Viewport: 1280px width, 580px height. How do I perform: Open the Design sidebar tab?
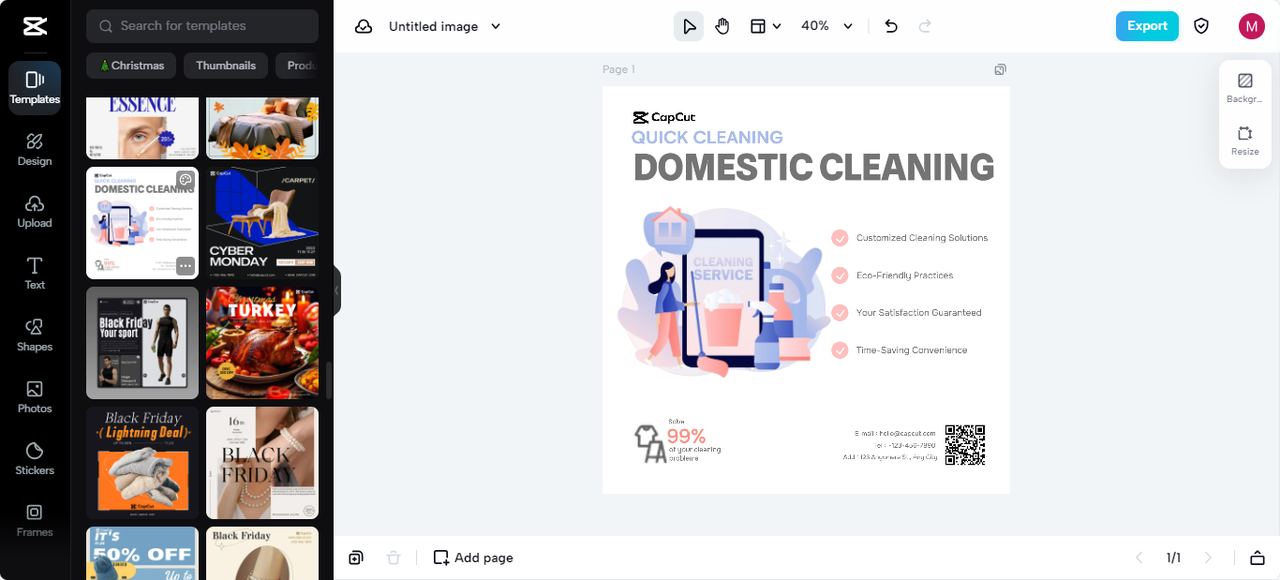[x=34, y=149]
